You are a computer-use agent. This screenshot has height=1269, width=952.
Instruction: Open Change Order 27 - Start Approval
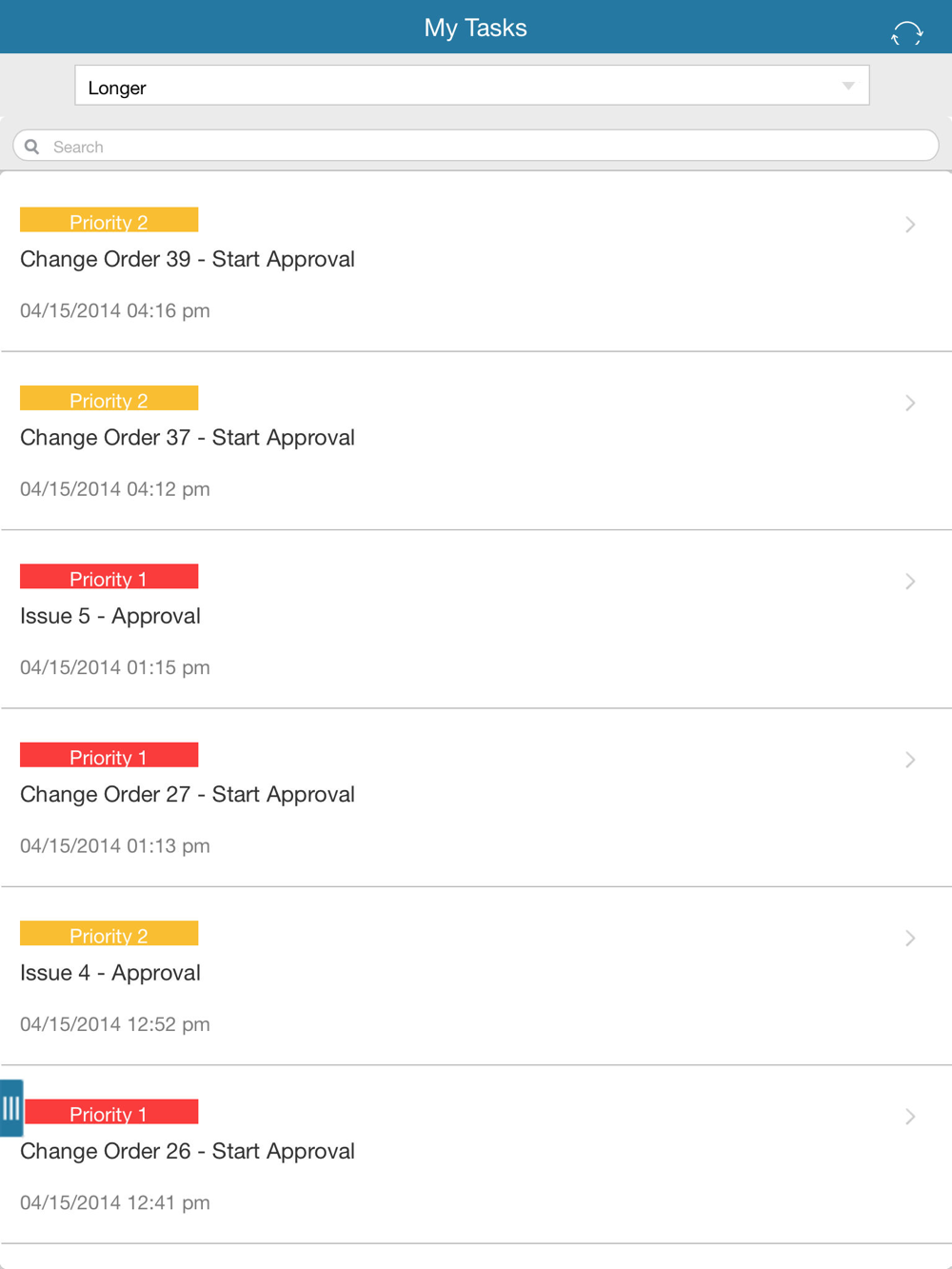click(x=476, y=798)
